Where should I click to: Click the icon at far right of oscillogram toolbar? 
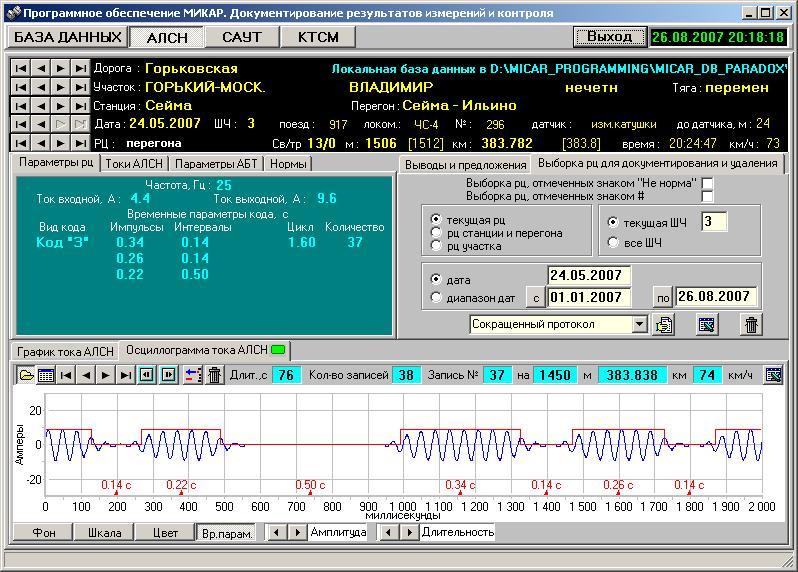(773, 375)
